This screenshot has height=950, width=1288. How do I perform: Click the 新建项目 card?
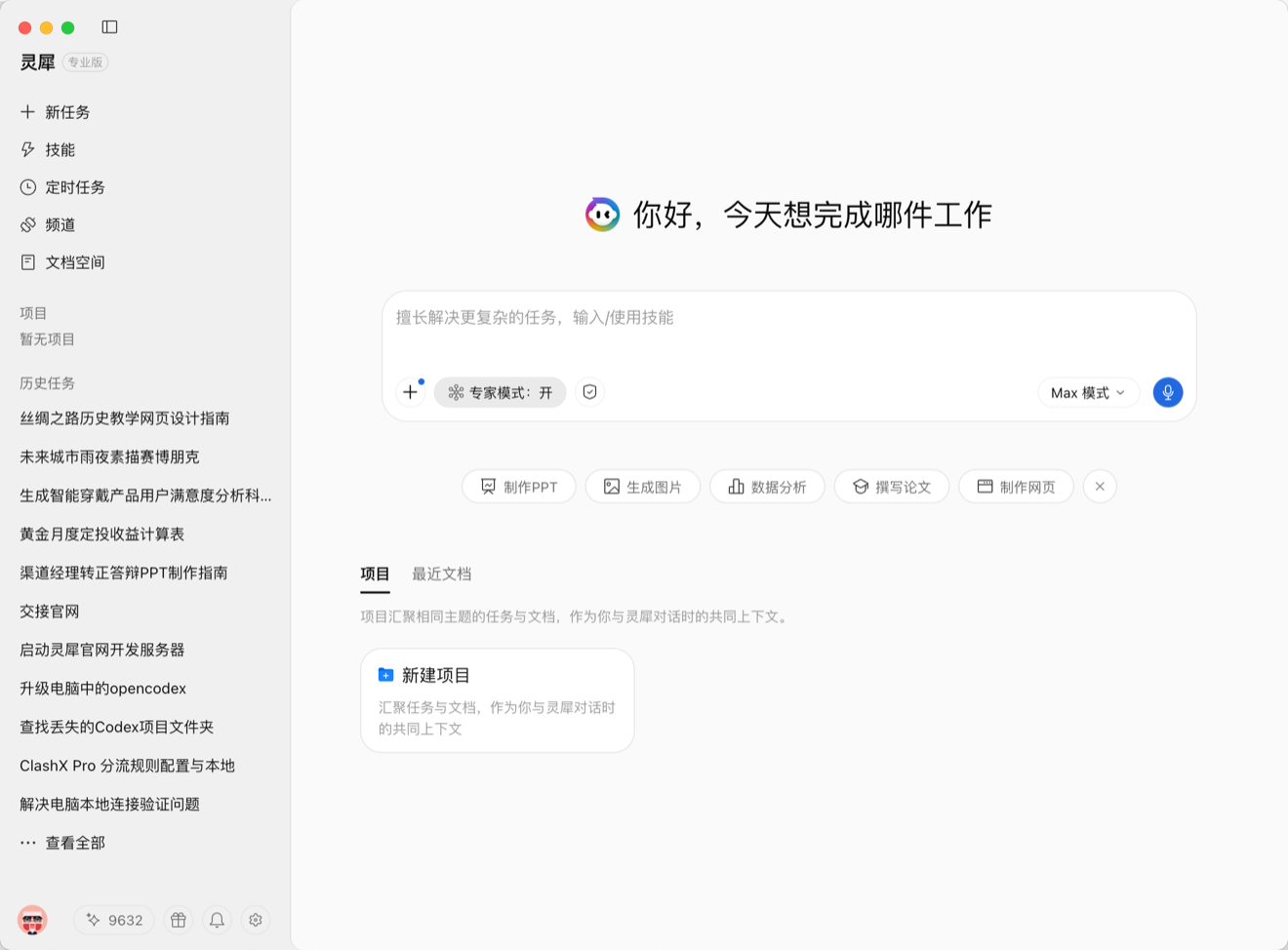pos(498,700)
